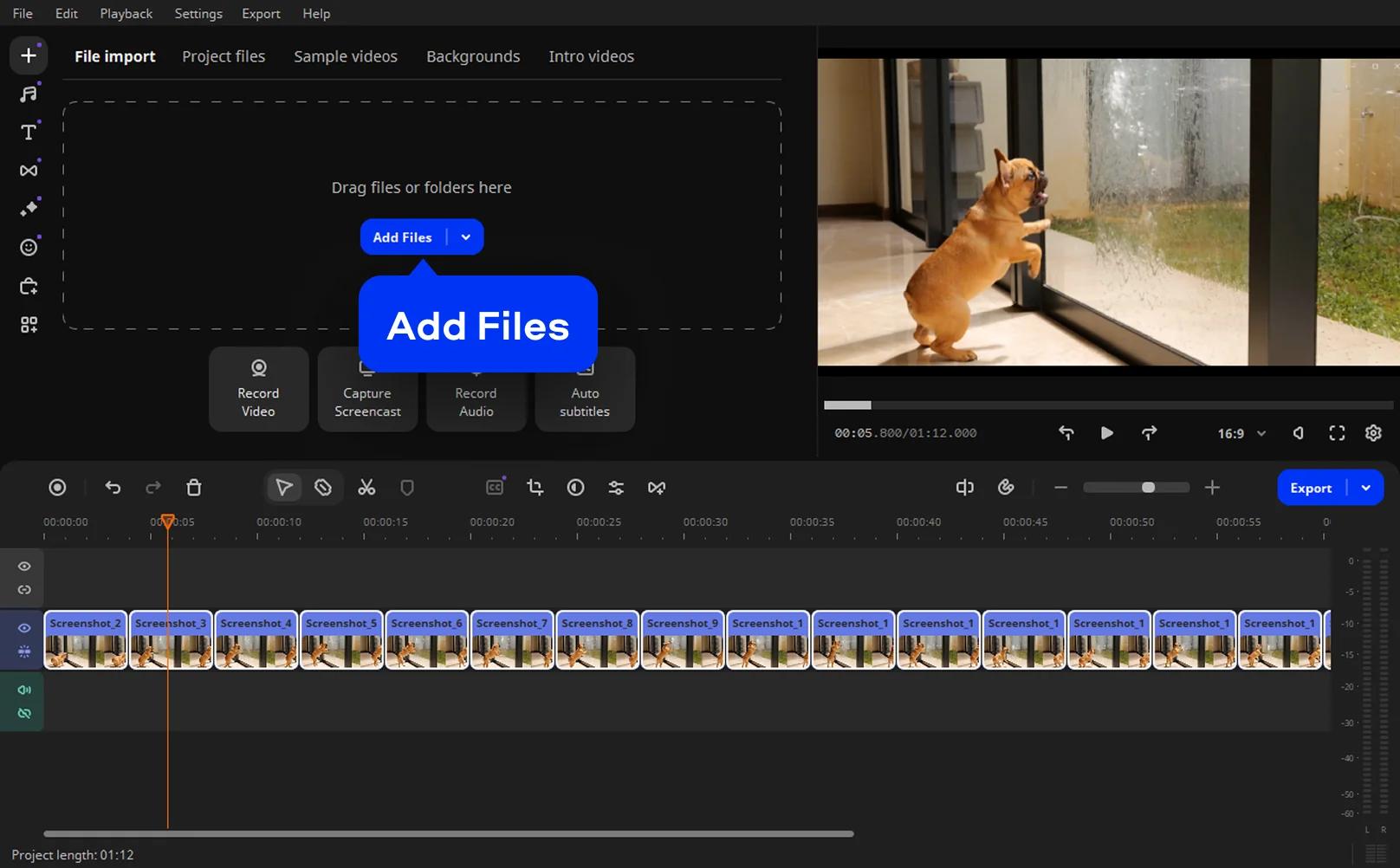Toggle visibility of the video track
The image size is (1400, 868).
pos(24,628)
